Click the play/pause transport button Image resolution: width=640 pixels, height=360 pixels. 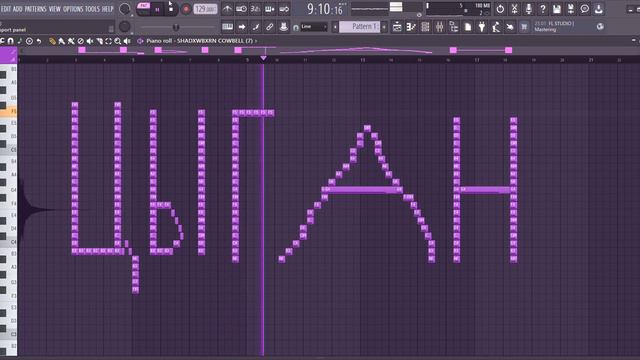(x=157, y=9)
